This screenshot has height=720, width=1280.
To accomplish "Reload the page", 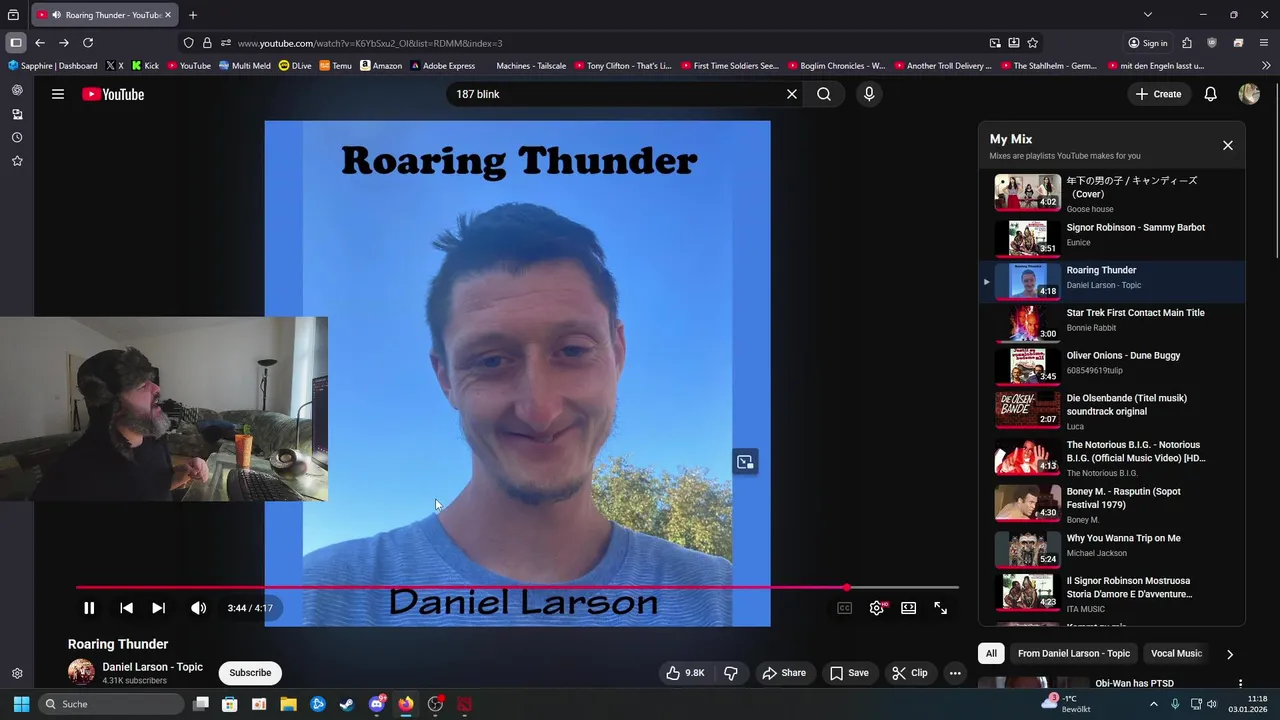I will [88, 43].
